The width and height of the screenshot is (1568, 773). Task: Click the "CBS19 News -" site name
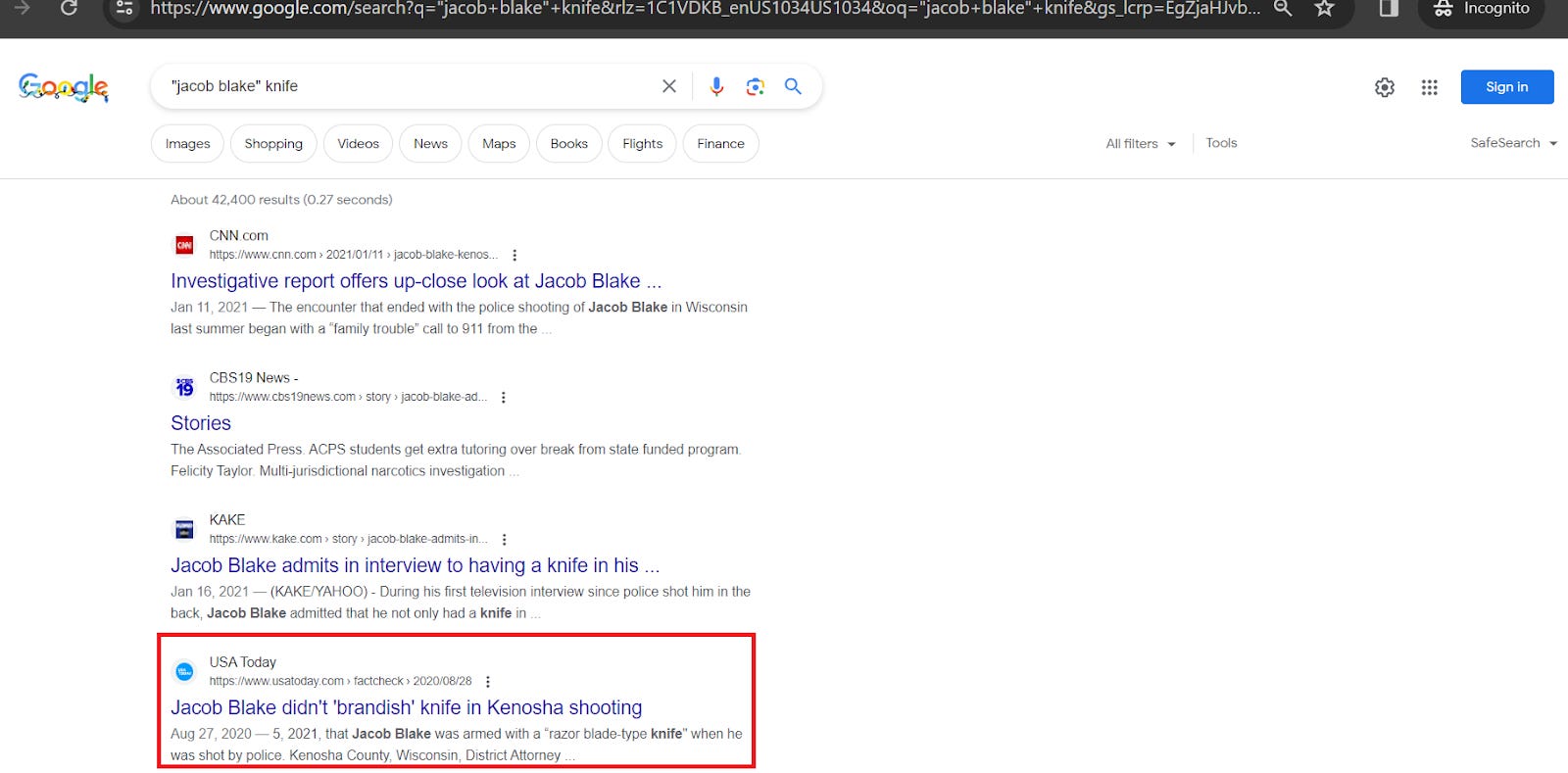coord(254,378)
